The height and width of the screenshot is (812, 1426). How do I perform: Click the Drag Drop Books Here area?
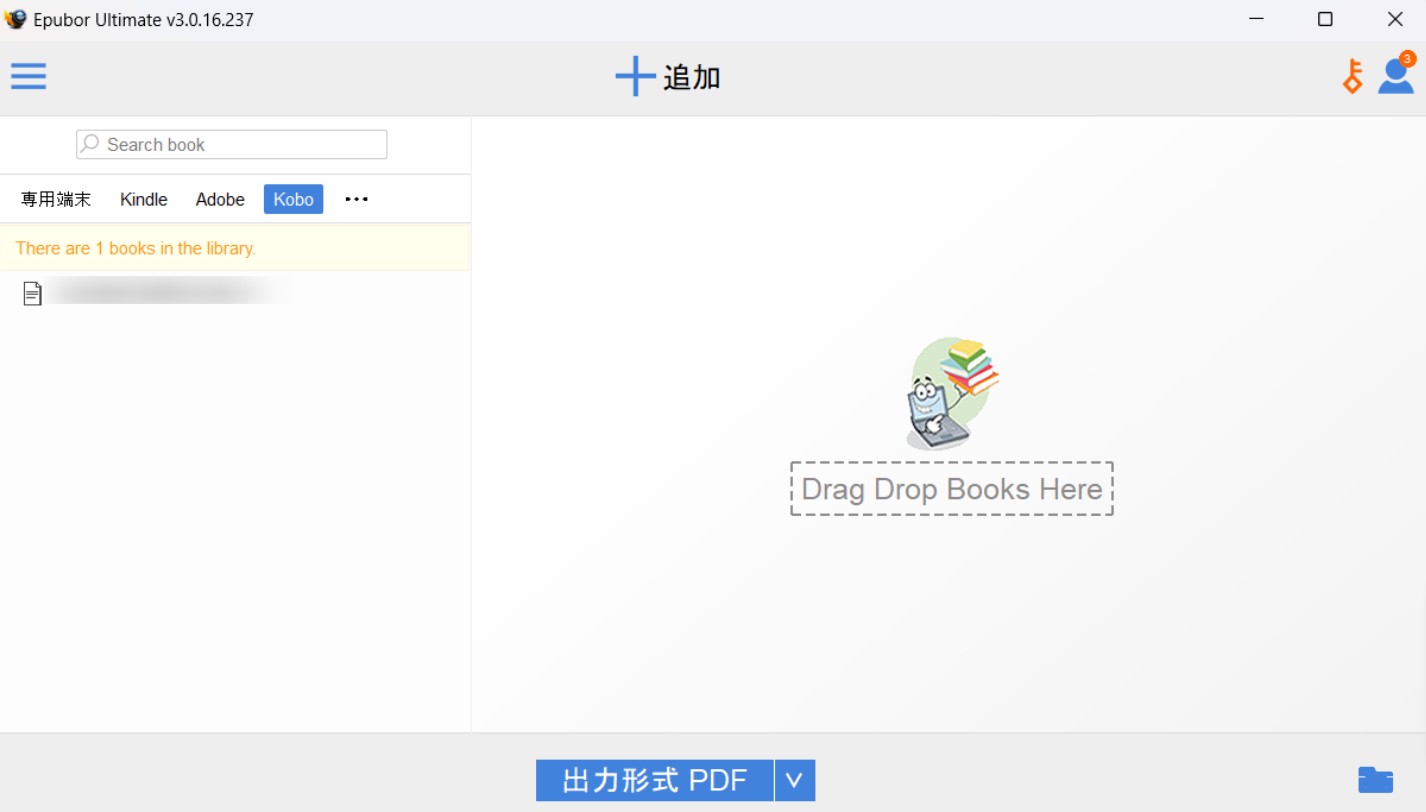coord(952,489)
